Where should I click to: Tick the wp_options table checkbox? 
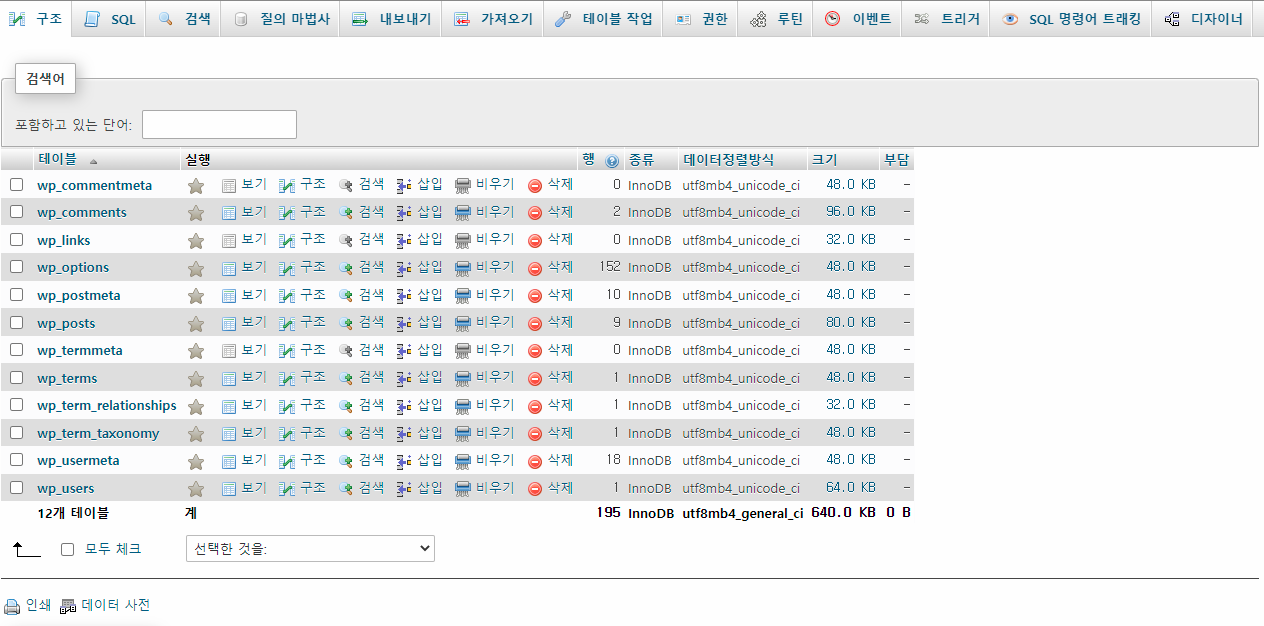(16, 267)
